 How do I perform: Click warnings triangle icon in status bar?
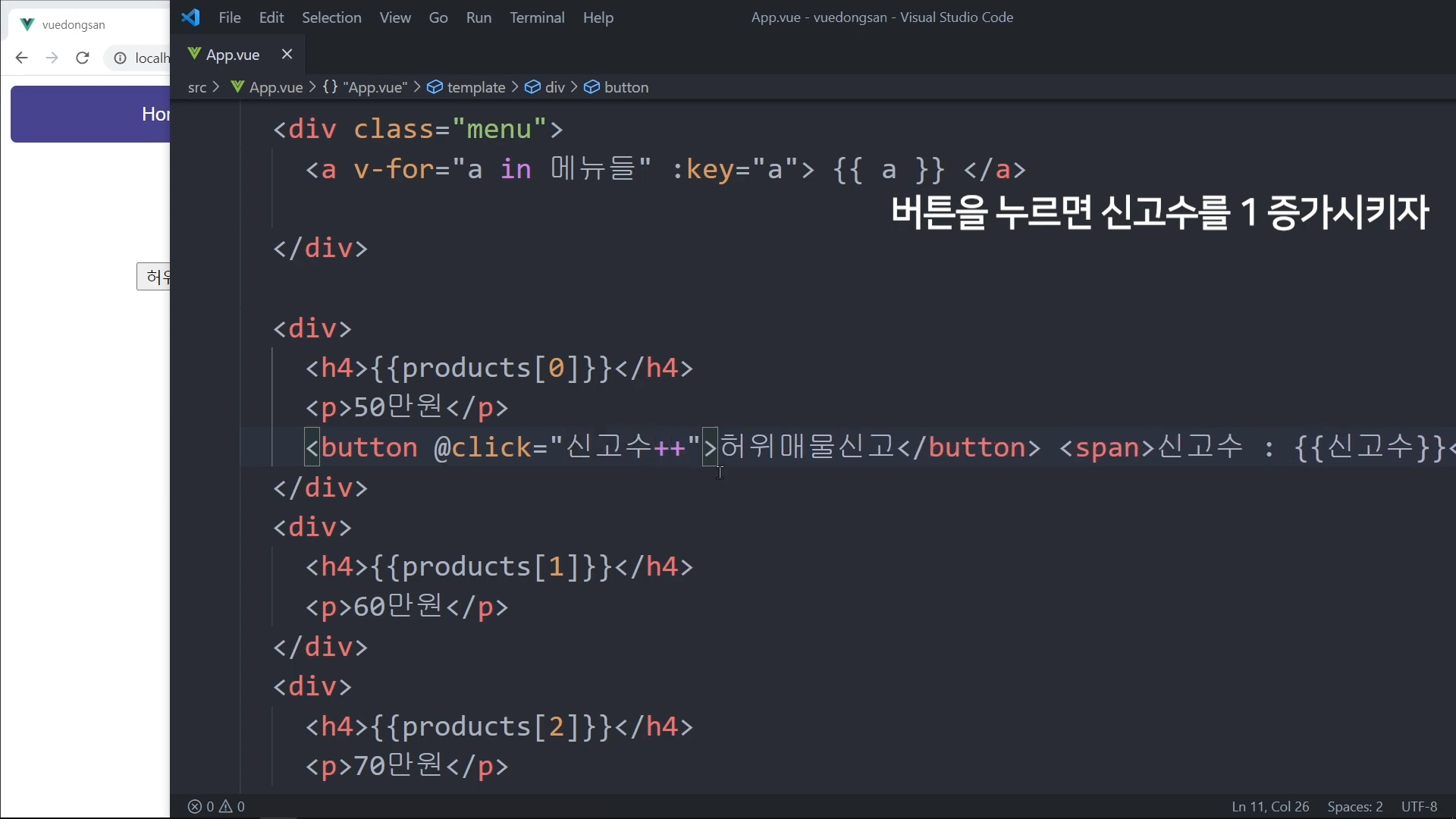pos(226,806)
